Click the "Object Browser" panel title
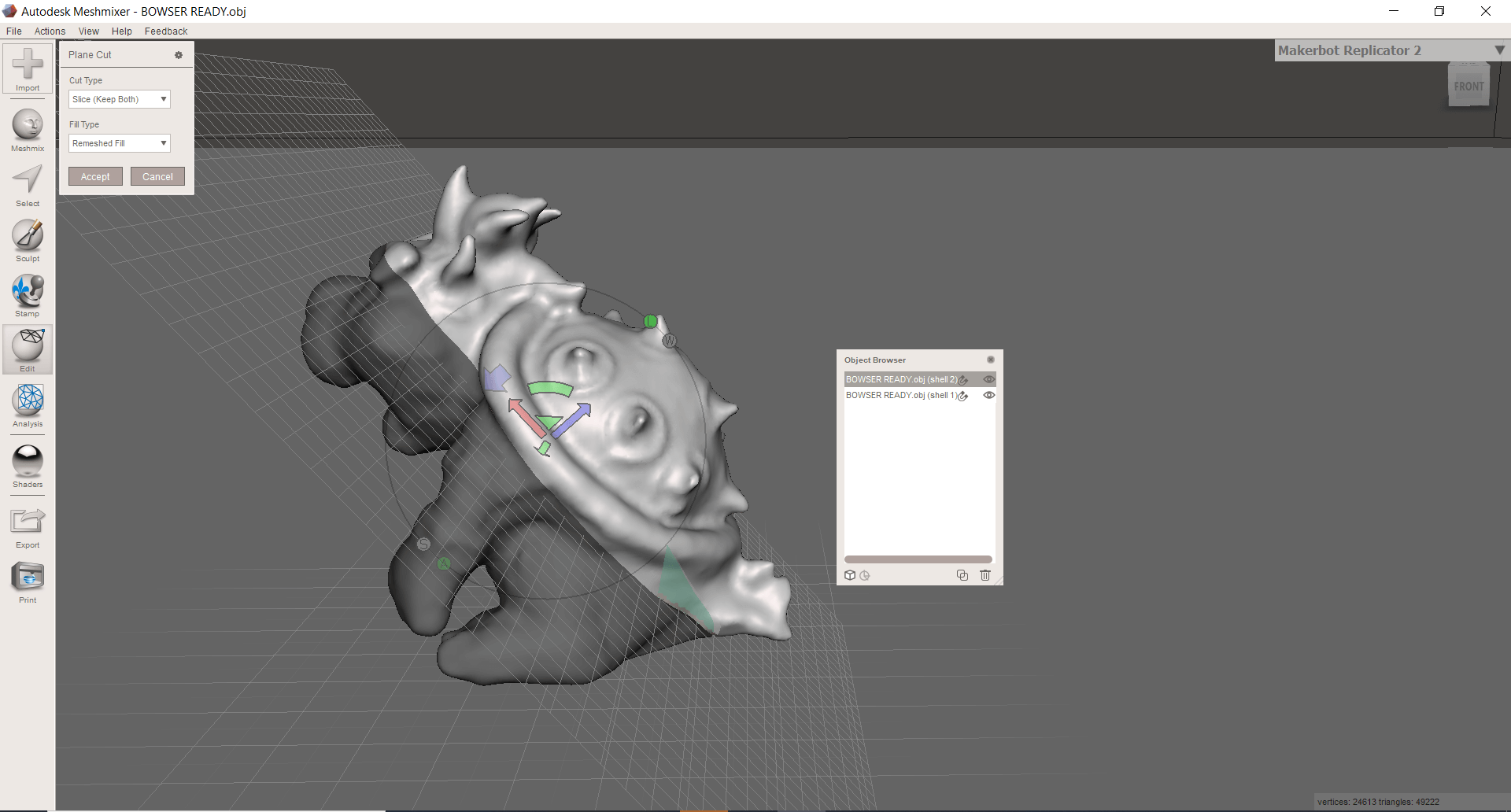 coord(875,360)
